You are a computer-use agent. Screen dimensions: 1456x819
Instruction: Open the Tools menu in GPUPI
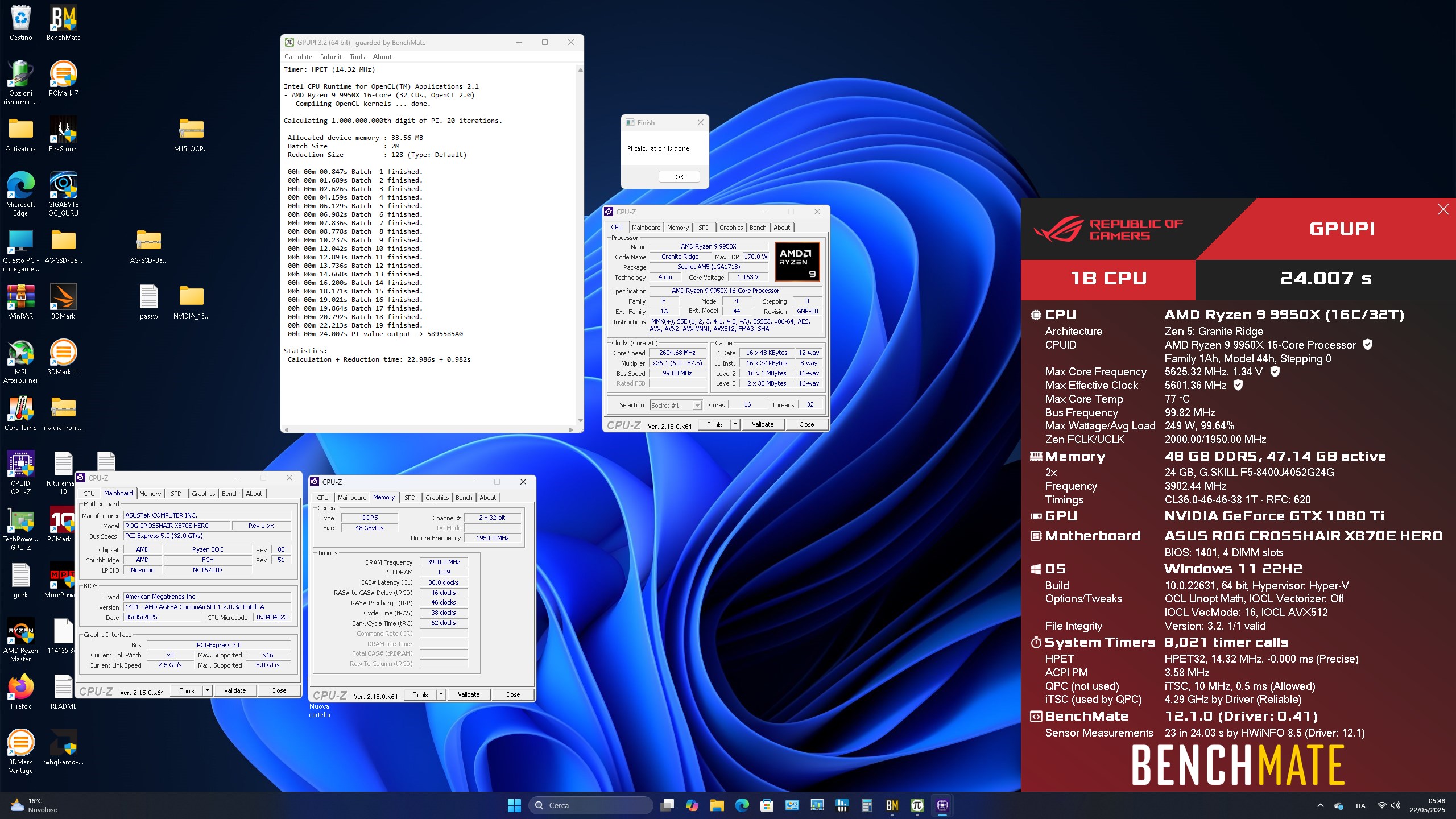(357, 57)
